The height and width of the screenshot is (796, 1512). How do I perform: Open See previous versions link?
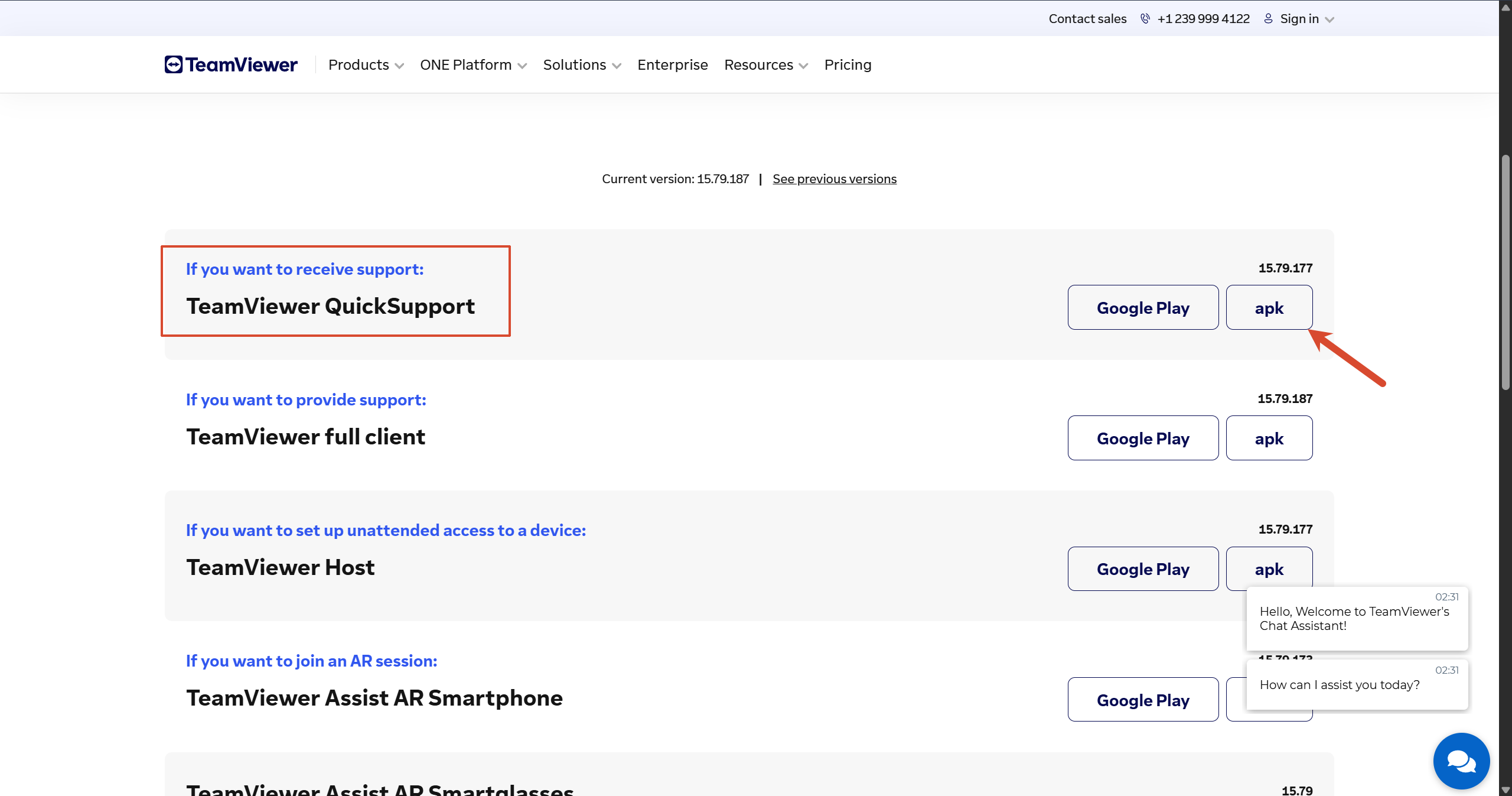[834, 178]
